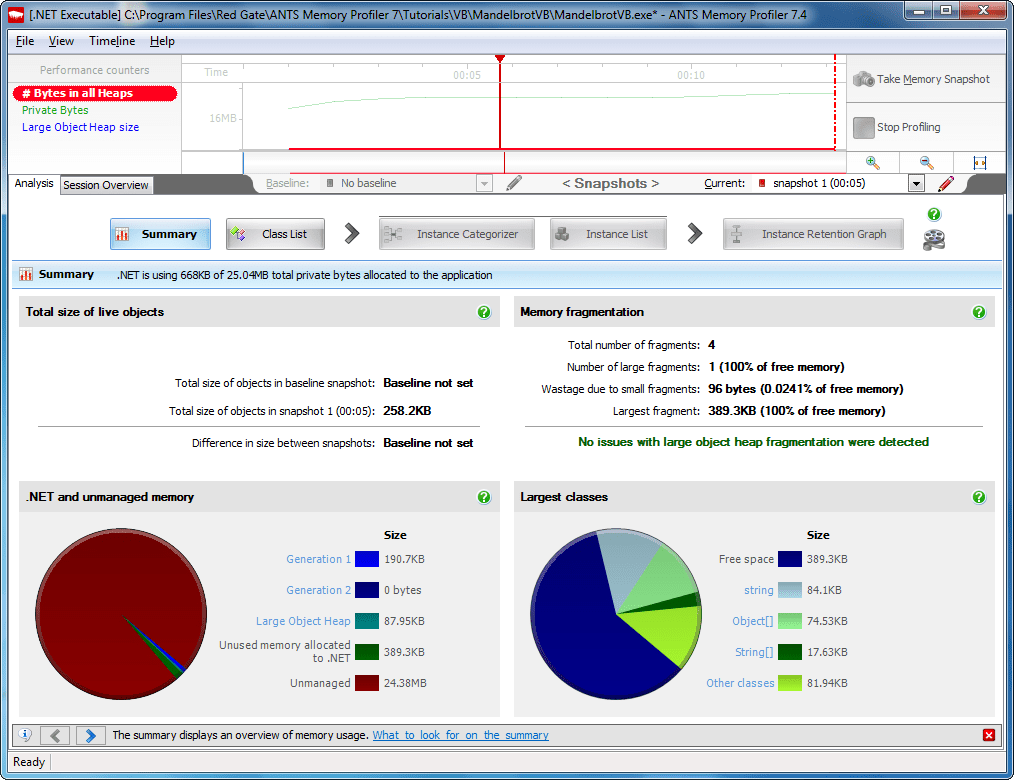Click the red pencil icon beside current snapshot

click(x=946, y=184)
